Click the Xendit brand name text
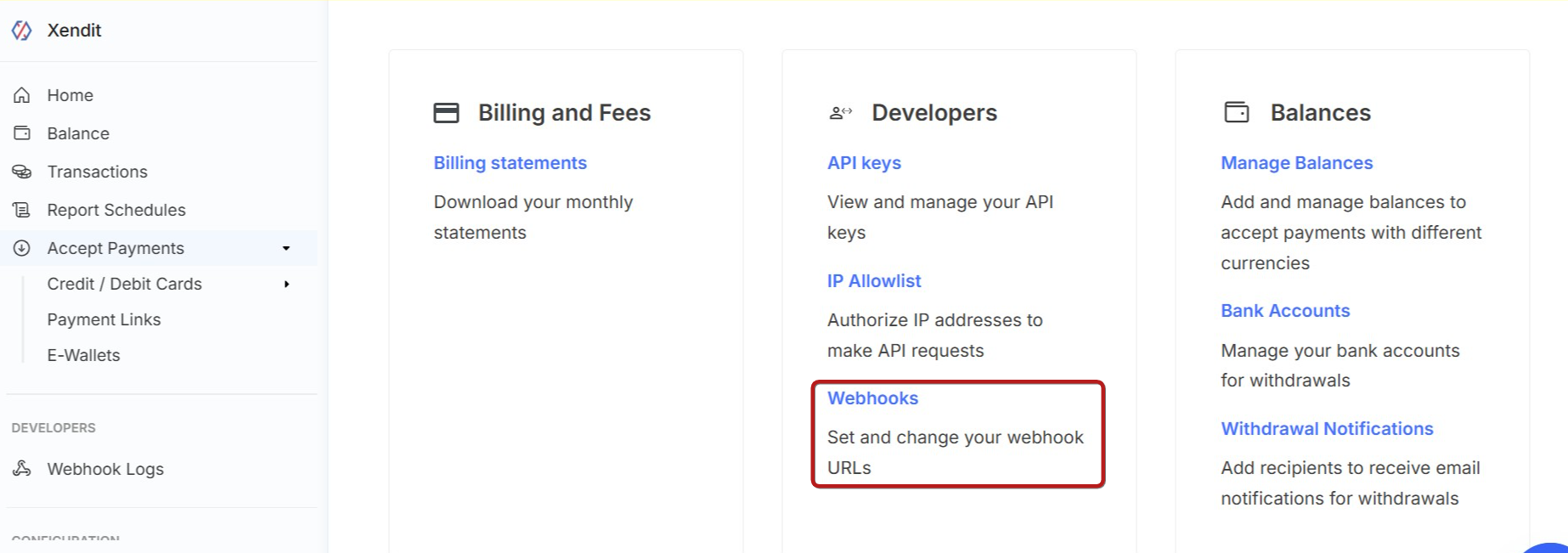The width and height of the screenshot is (1568, 553). 74,31
